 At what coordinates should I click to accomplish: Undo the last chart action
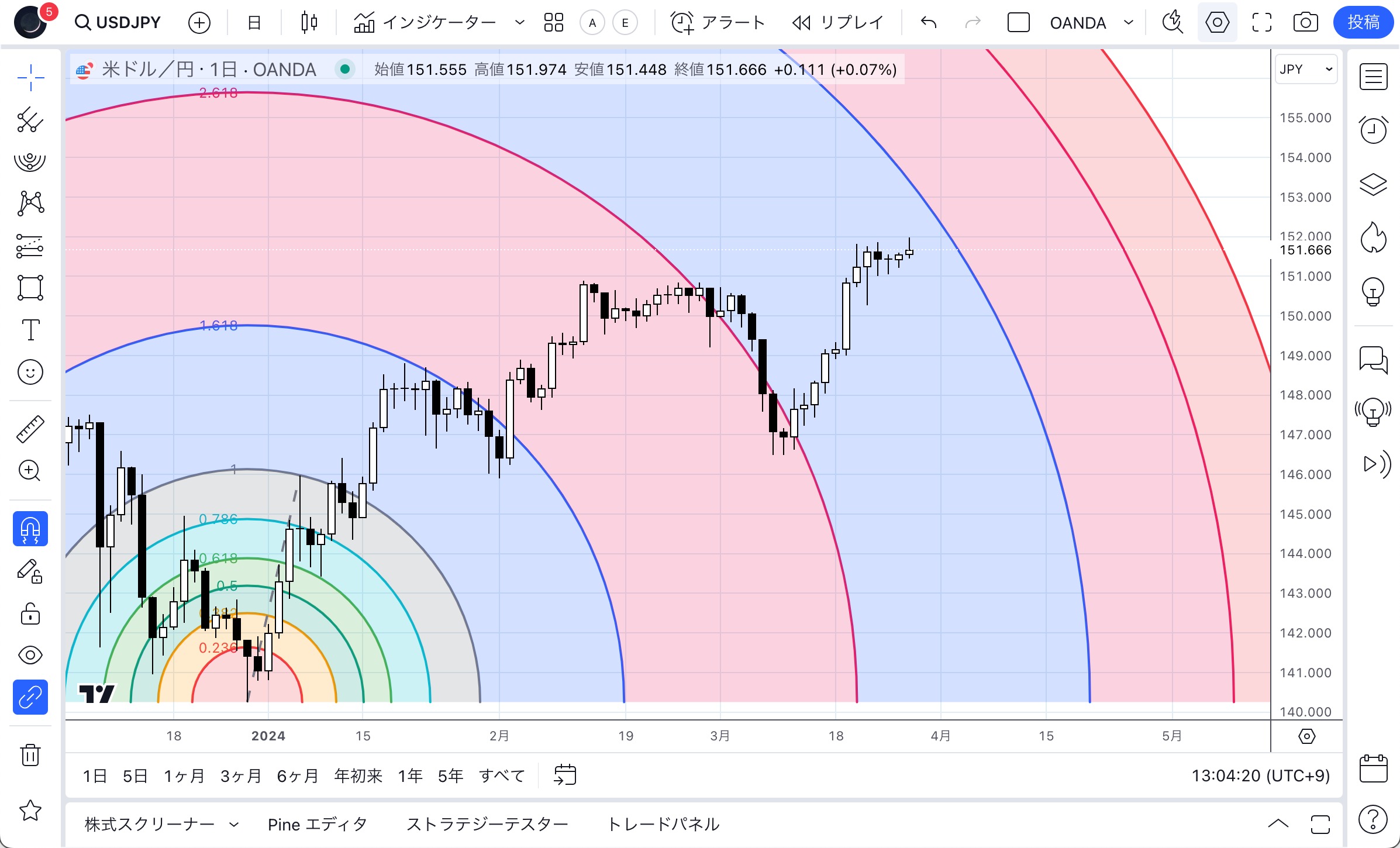[x=929, y=23]
